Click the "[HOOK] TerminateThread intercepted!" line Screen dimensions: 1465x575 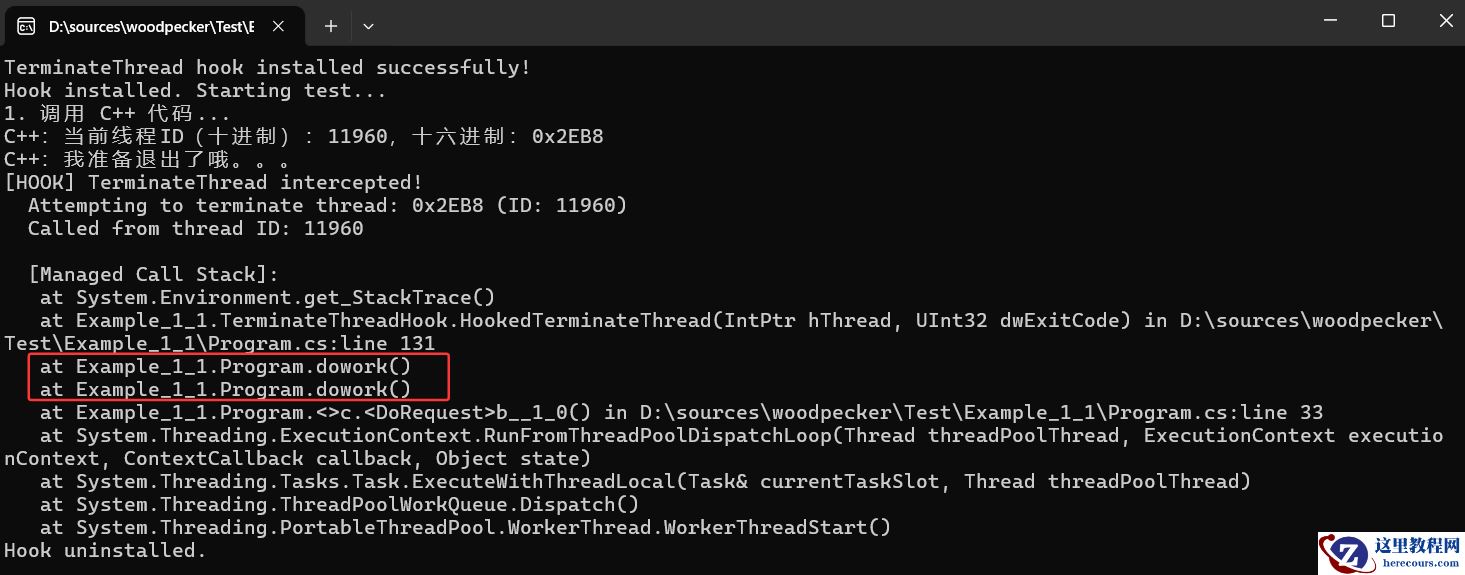click(x=214, y=182)
